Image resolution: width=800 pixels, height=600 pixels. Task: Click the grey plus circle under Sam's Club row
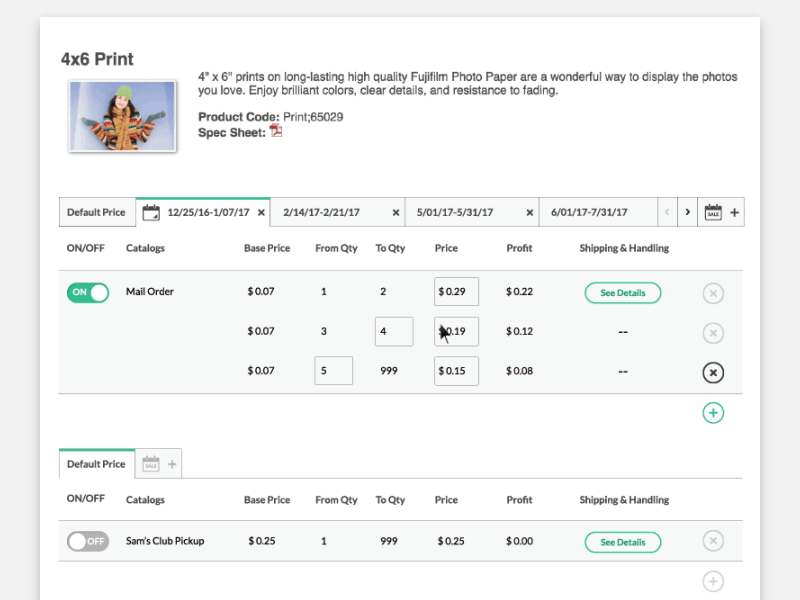(x=713, y=581)
